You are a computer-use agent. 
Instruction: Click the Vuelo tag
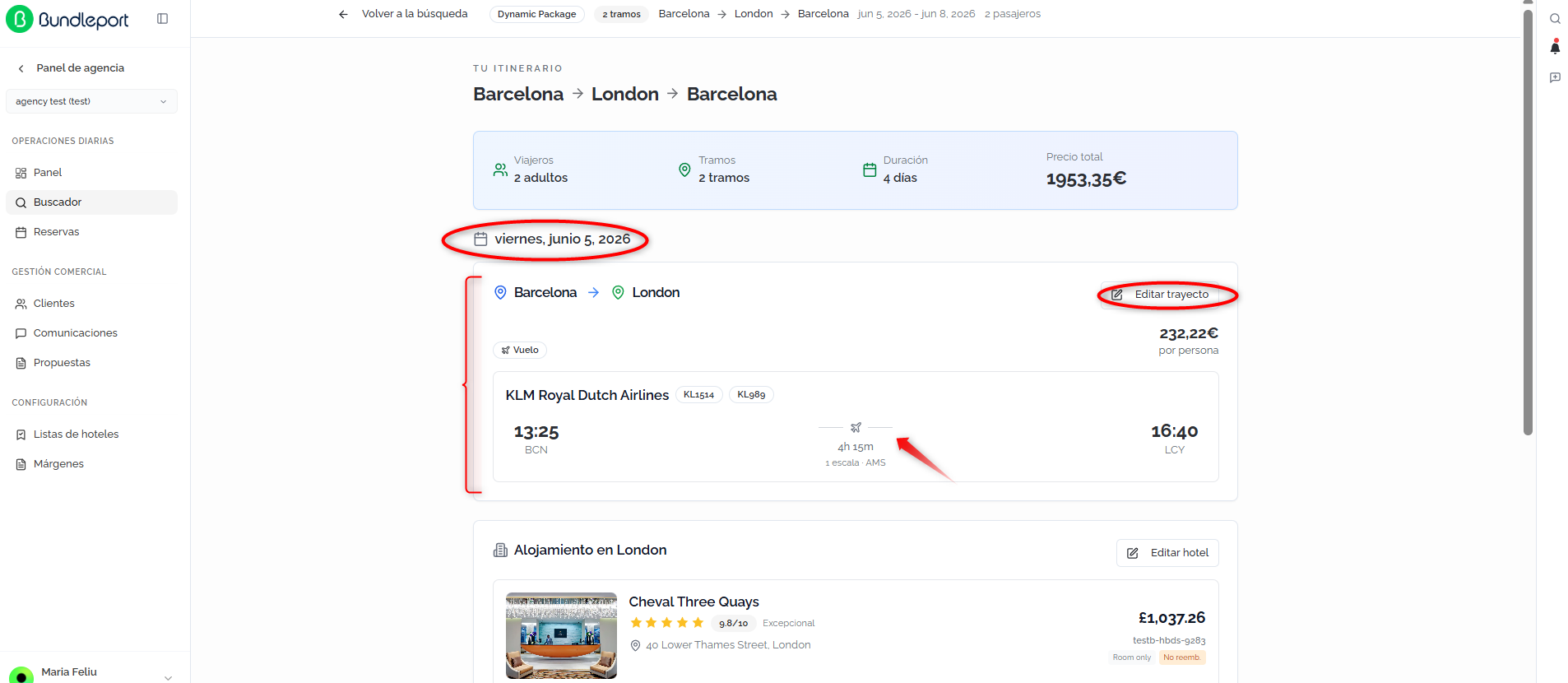pyautogui.click(x=520, y=350)
